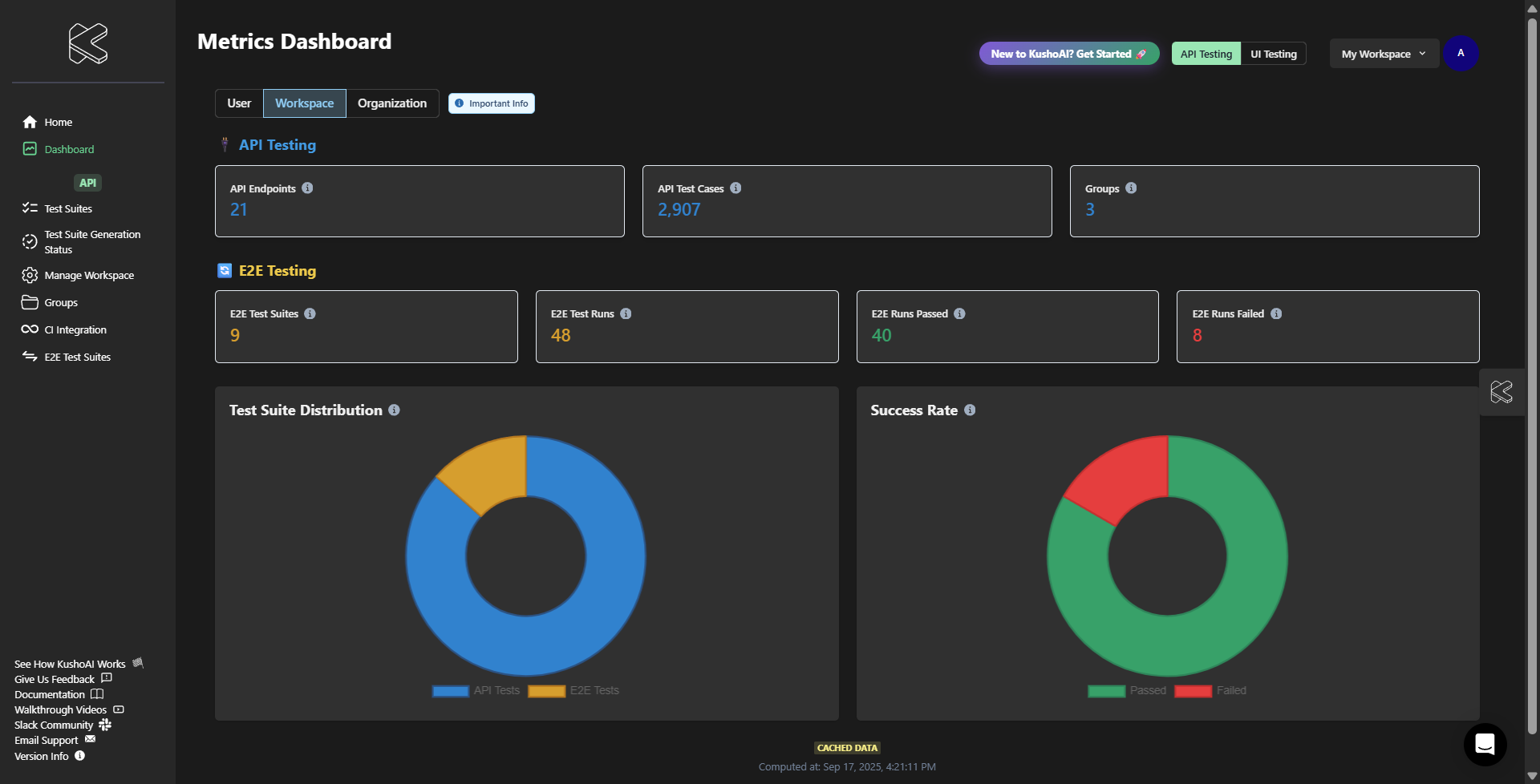Viewport: 1540px width, 784px height.
Task: Click the E2E Test Runs value 48
Action: click(x=561, y=336)
